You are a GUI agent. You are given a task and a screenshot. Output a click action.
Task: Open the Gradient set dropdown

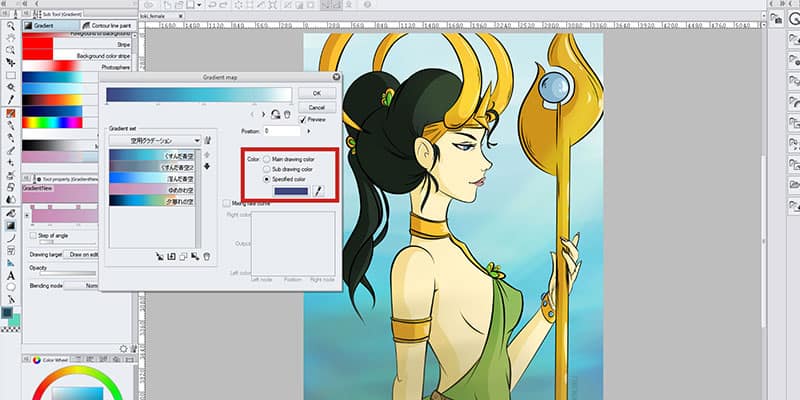[x=155, y=140]
